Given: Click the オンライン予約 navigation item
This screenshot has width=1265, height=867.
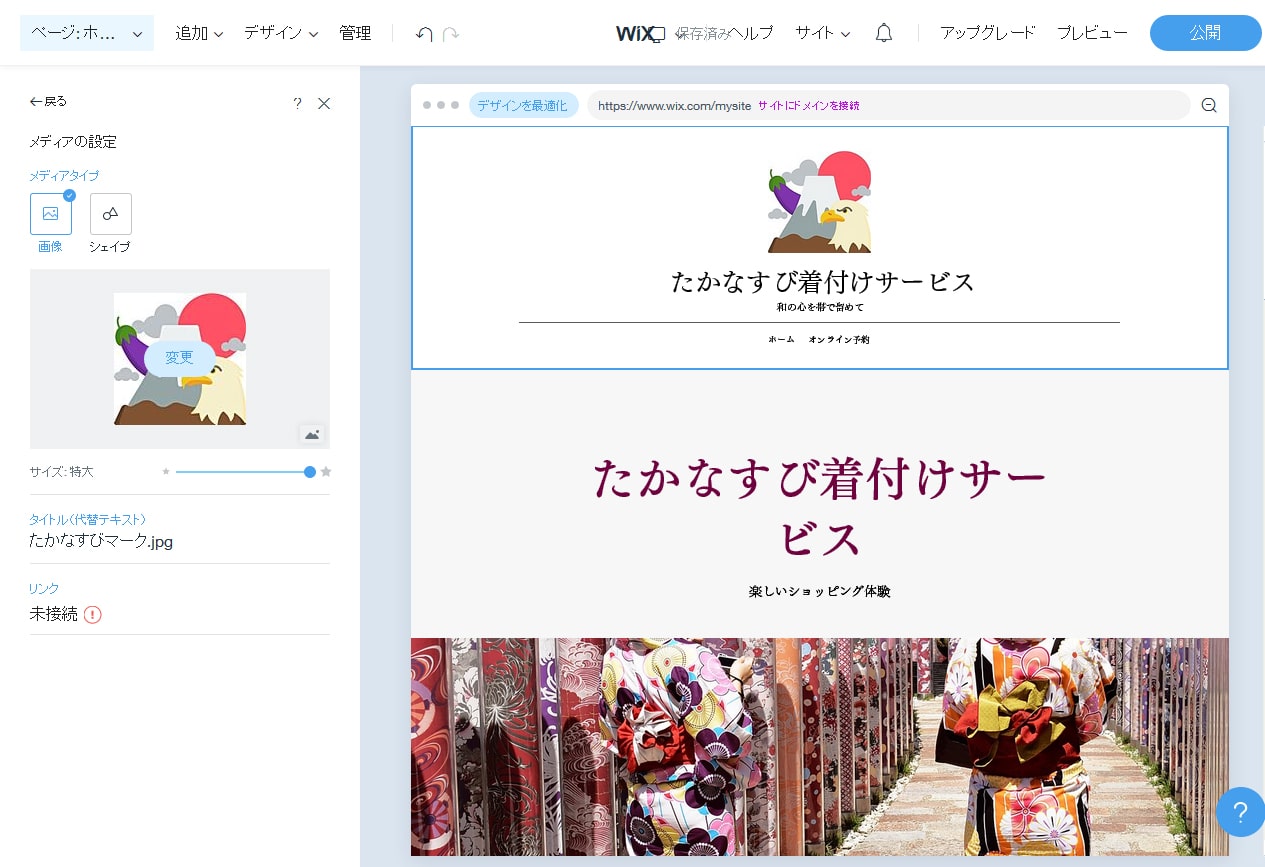Looking at the screenshot, I should pyautogui.click(x=839, y=340).
